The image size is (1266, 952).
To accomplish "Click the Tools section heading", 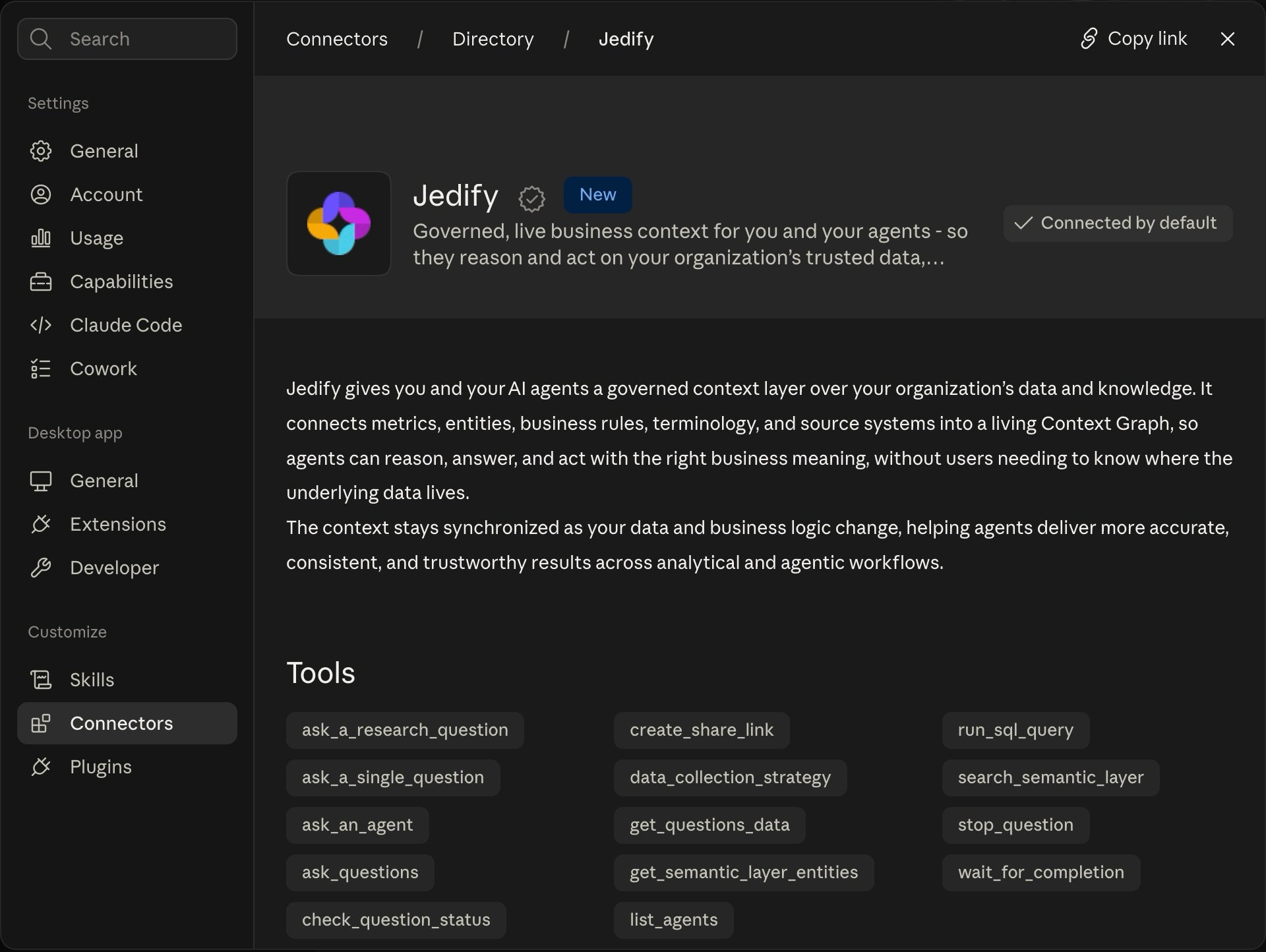I will click(321, 673).
